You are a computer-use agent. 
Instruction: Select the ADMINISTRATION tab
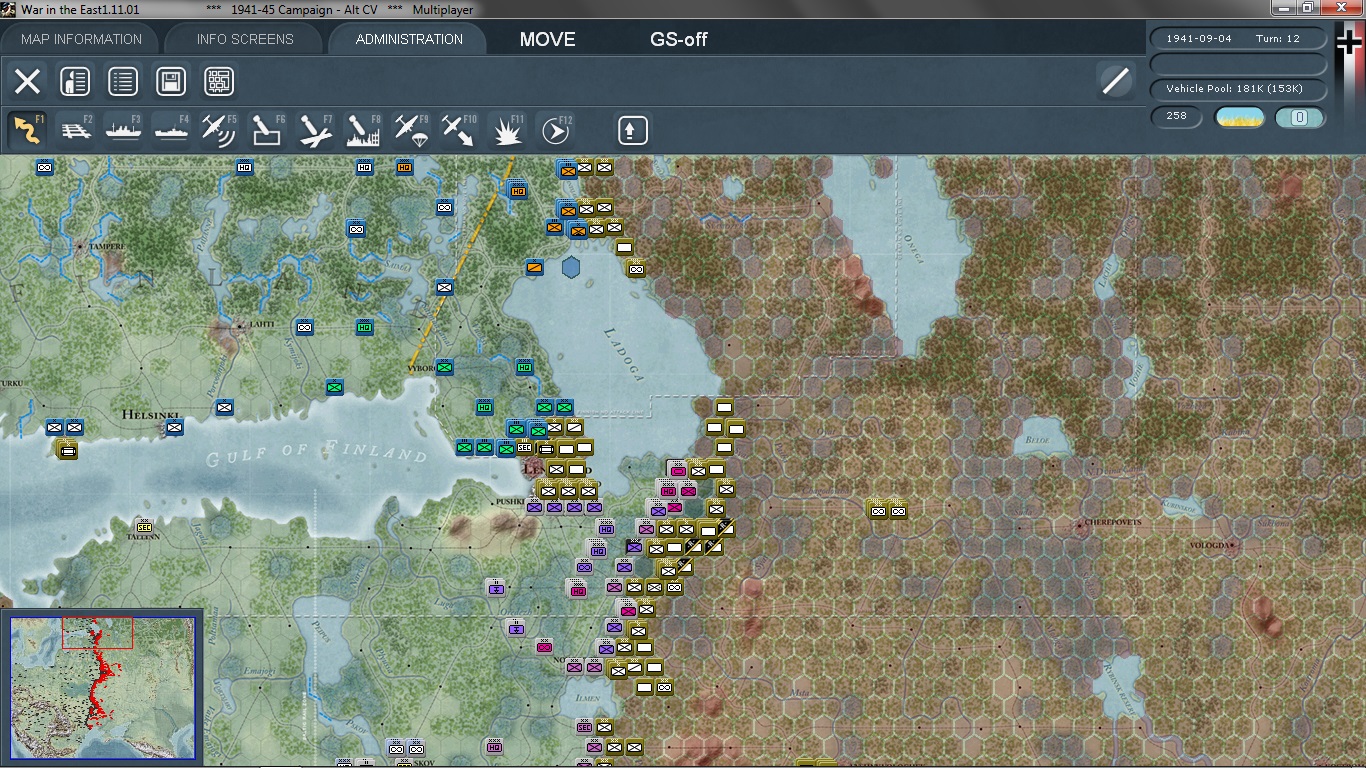tap(409, 39)
